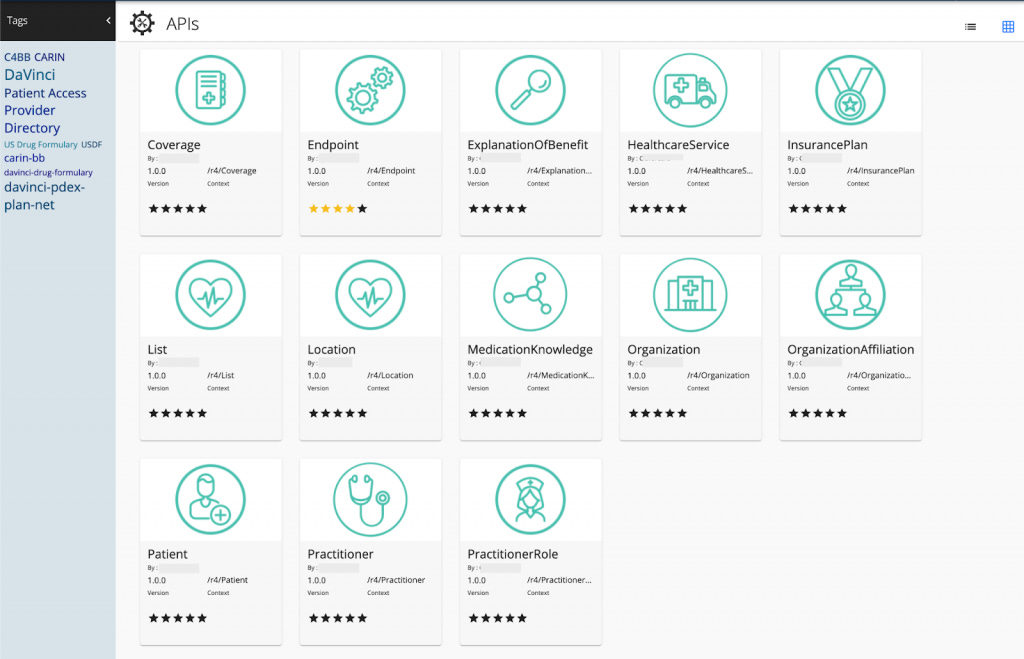Open the PractitionerRole API title
This screenshot has height=659, width=1024.
point(513,554)
